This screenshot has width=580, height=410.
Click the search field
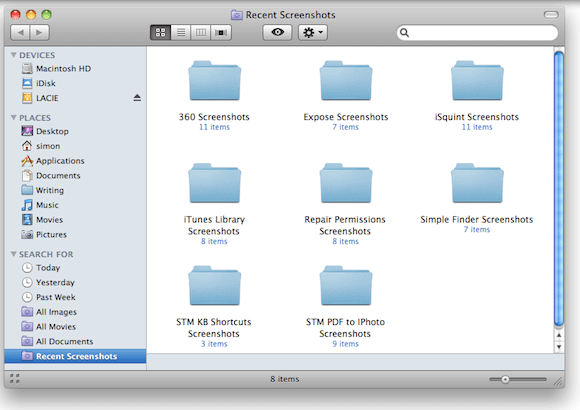click(477, 33)
